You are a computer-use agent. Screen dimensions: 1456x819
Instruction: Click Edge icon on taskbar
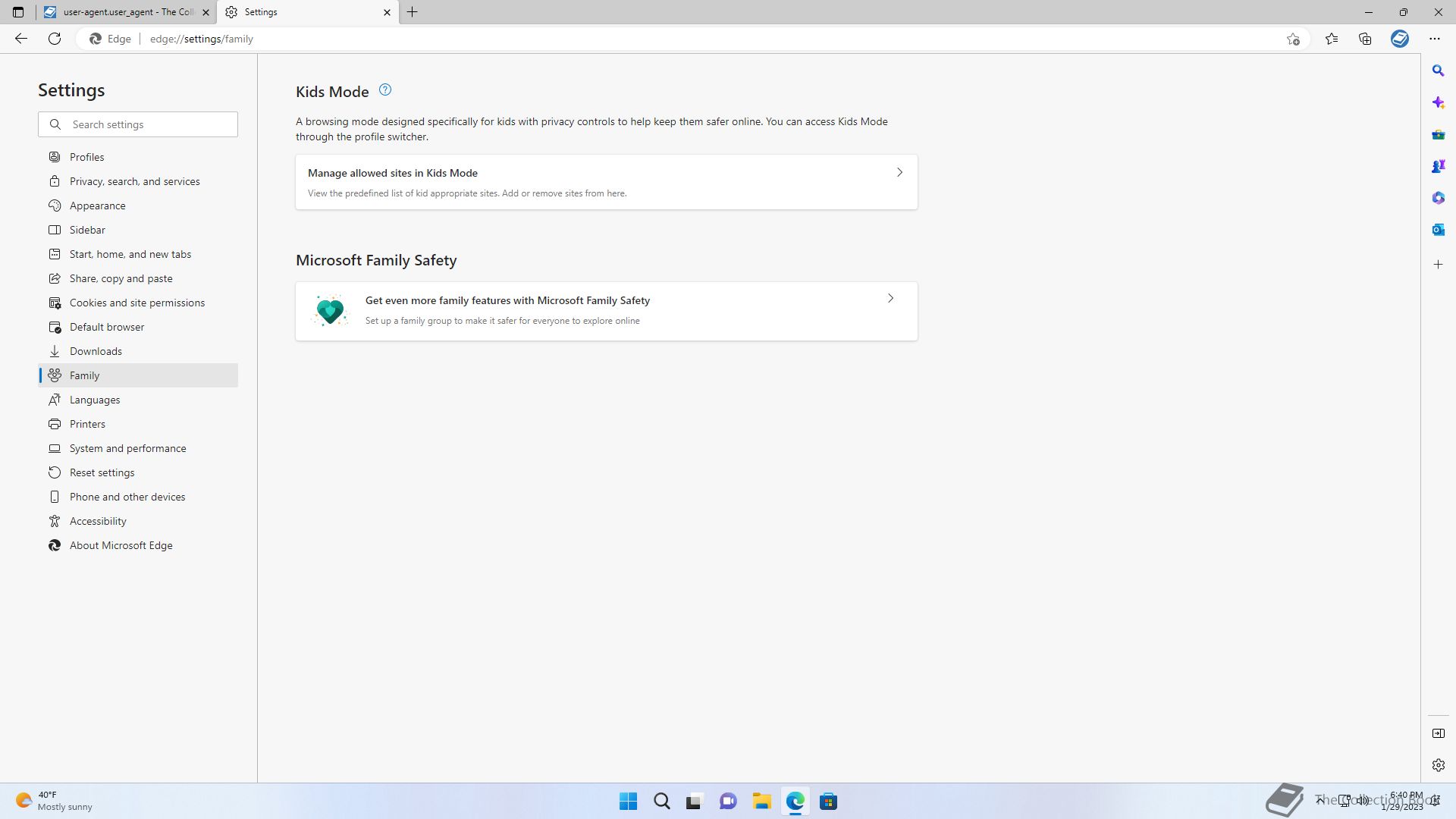pyautogui.click(x=795, y=802)
